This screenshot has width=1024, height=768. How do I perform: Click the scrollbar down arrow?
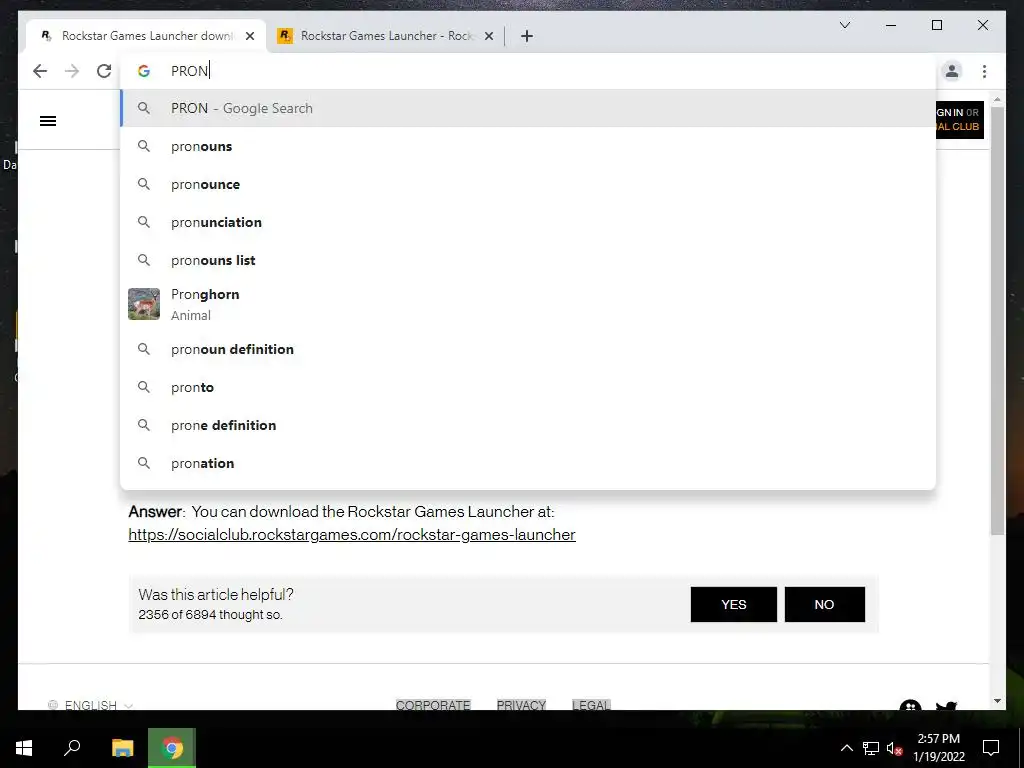point(997,701)
